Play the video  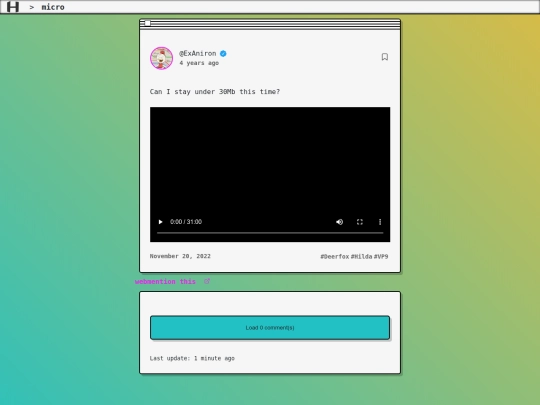(x=160, y=222)
